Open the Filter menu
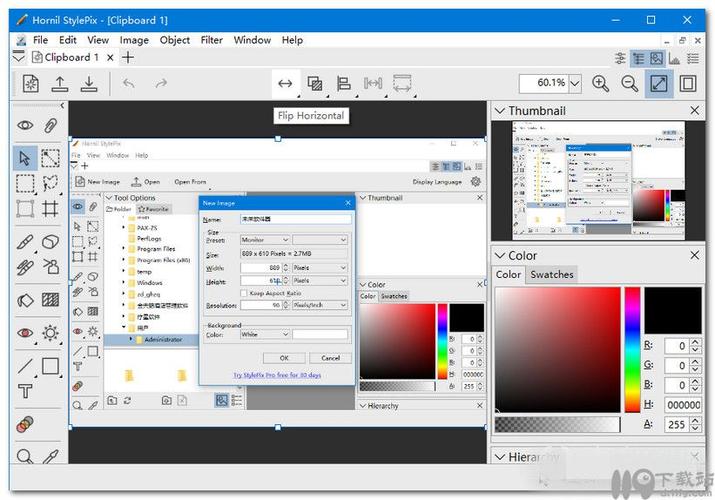The height and width of the screenshot is (500, 715). coord(212,40)
